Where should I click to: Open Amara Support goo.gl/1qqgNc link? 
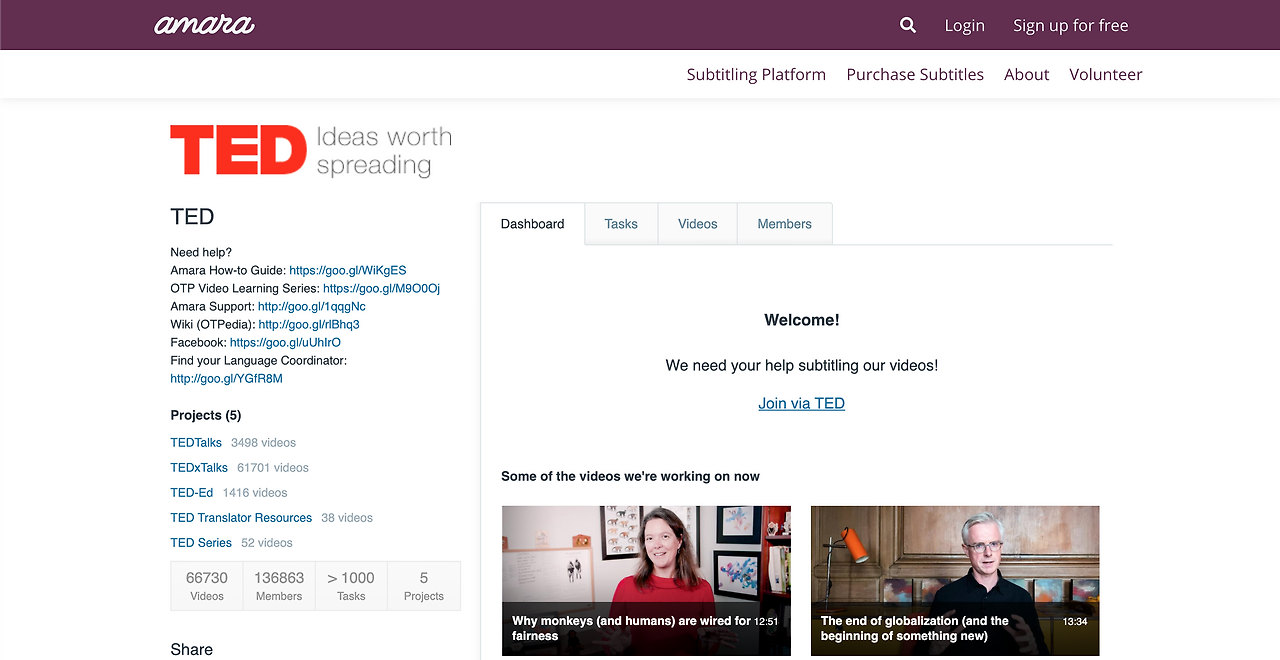pos(312,306)
